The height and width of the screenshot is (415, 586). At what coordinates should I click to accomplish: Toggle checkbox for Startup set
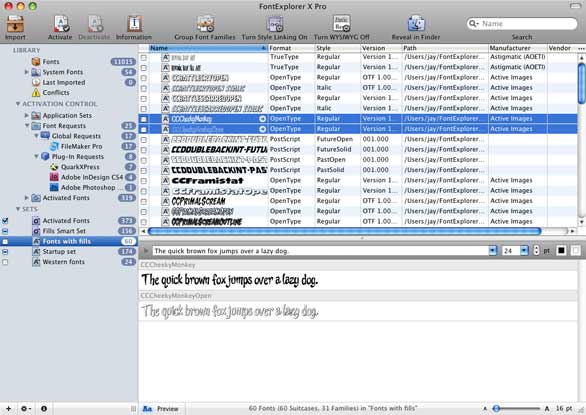coord(5,252)
